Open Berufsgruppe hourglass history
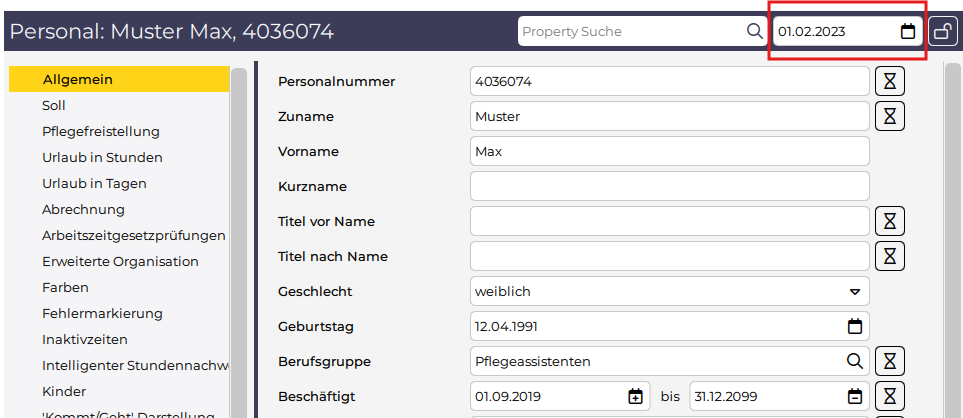This screenshot has width=963, height=418. pyautogui.click(x=890, y=361)
